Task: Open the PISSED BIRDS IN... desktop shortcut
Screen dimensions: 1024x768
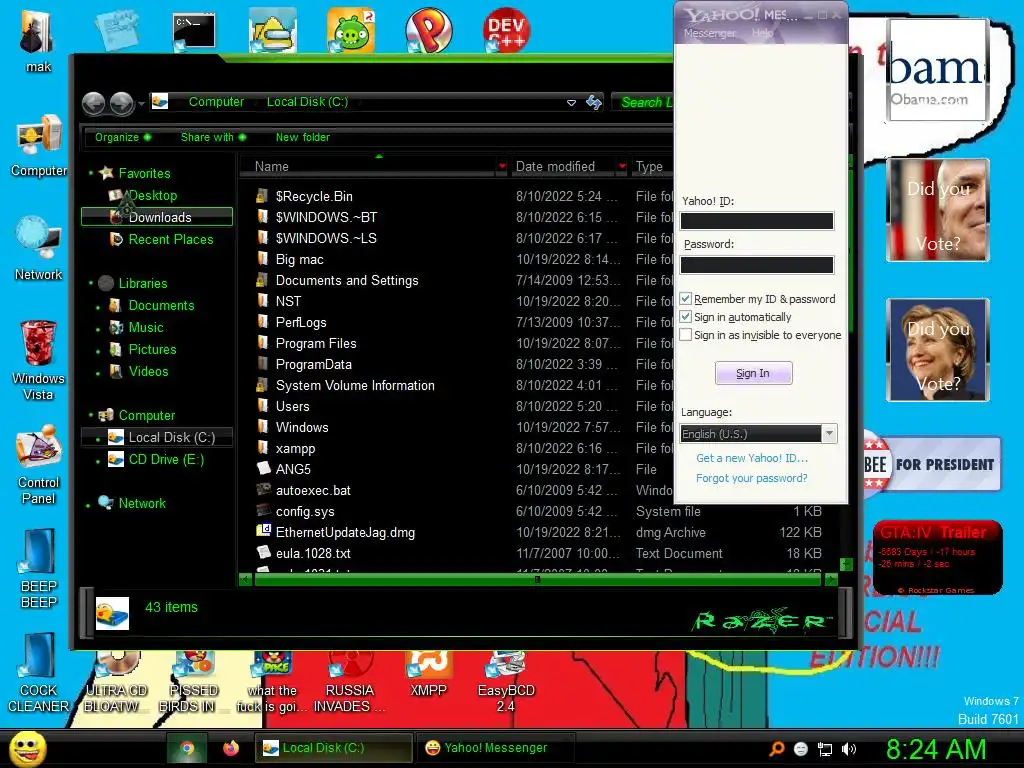Action: [x=193, y=681]
